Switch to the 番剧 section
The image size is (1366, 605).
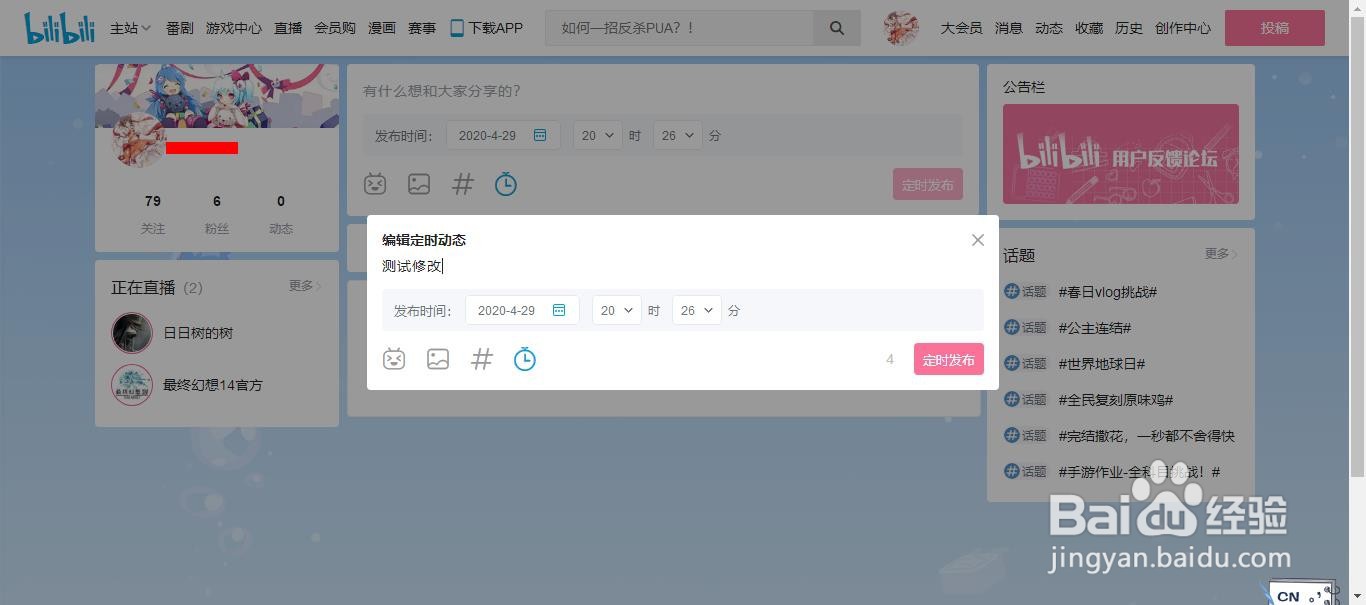(178, 28)
